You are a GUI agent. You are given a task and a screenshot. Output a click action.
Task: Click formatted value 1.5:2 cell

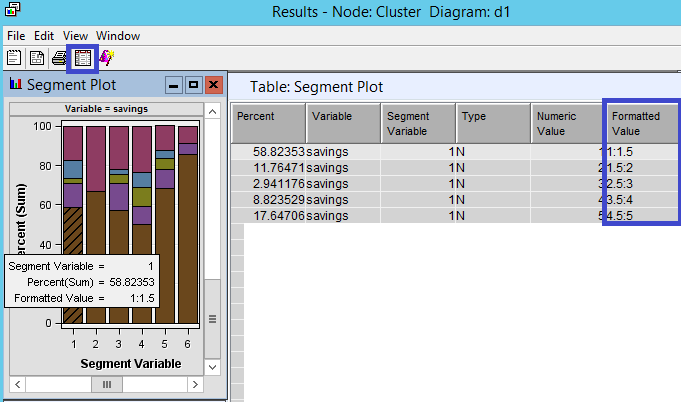click(642, 168)
